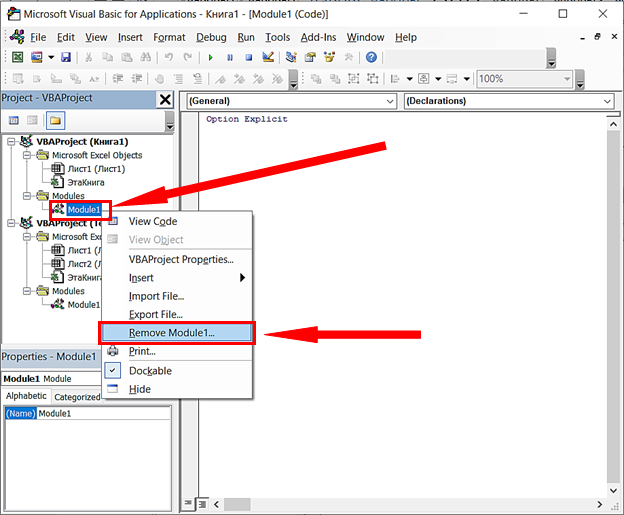Choose Export File... in context menu
Viewport: 624px width, 515px height.
click(x=177, y=314)
